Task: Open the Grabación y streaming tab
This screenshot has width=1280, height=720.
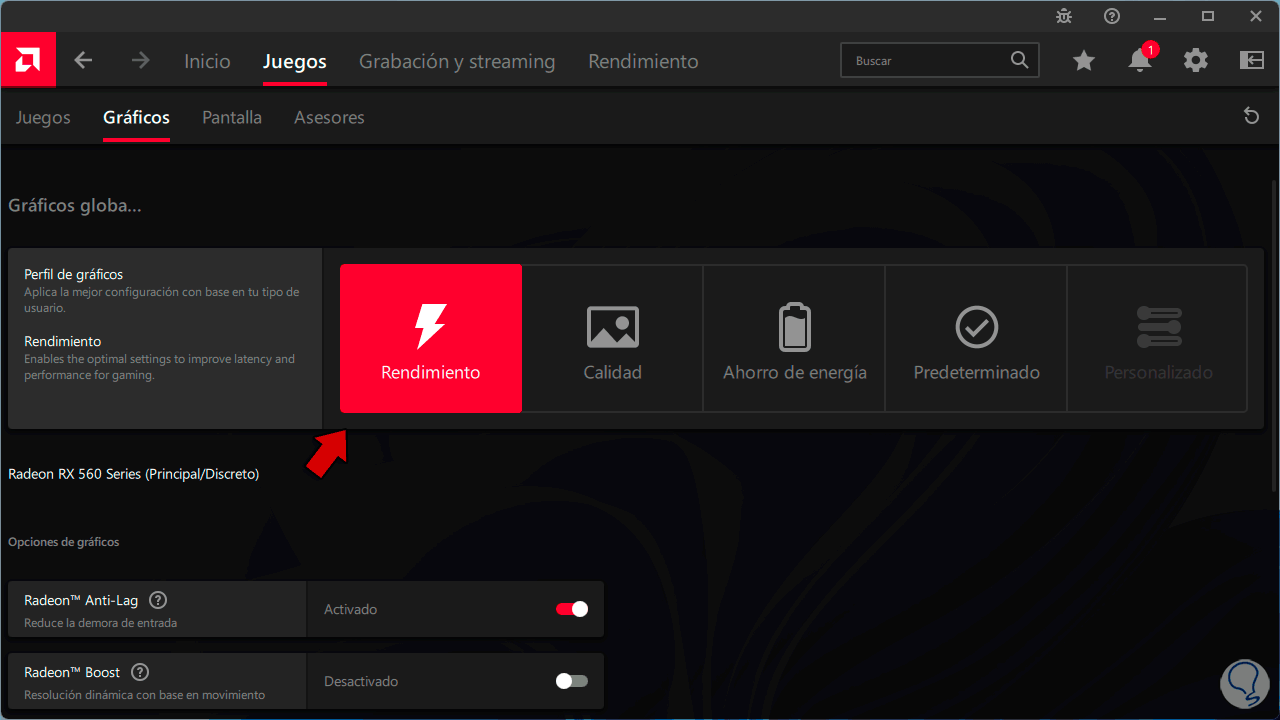Action: 457,61
